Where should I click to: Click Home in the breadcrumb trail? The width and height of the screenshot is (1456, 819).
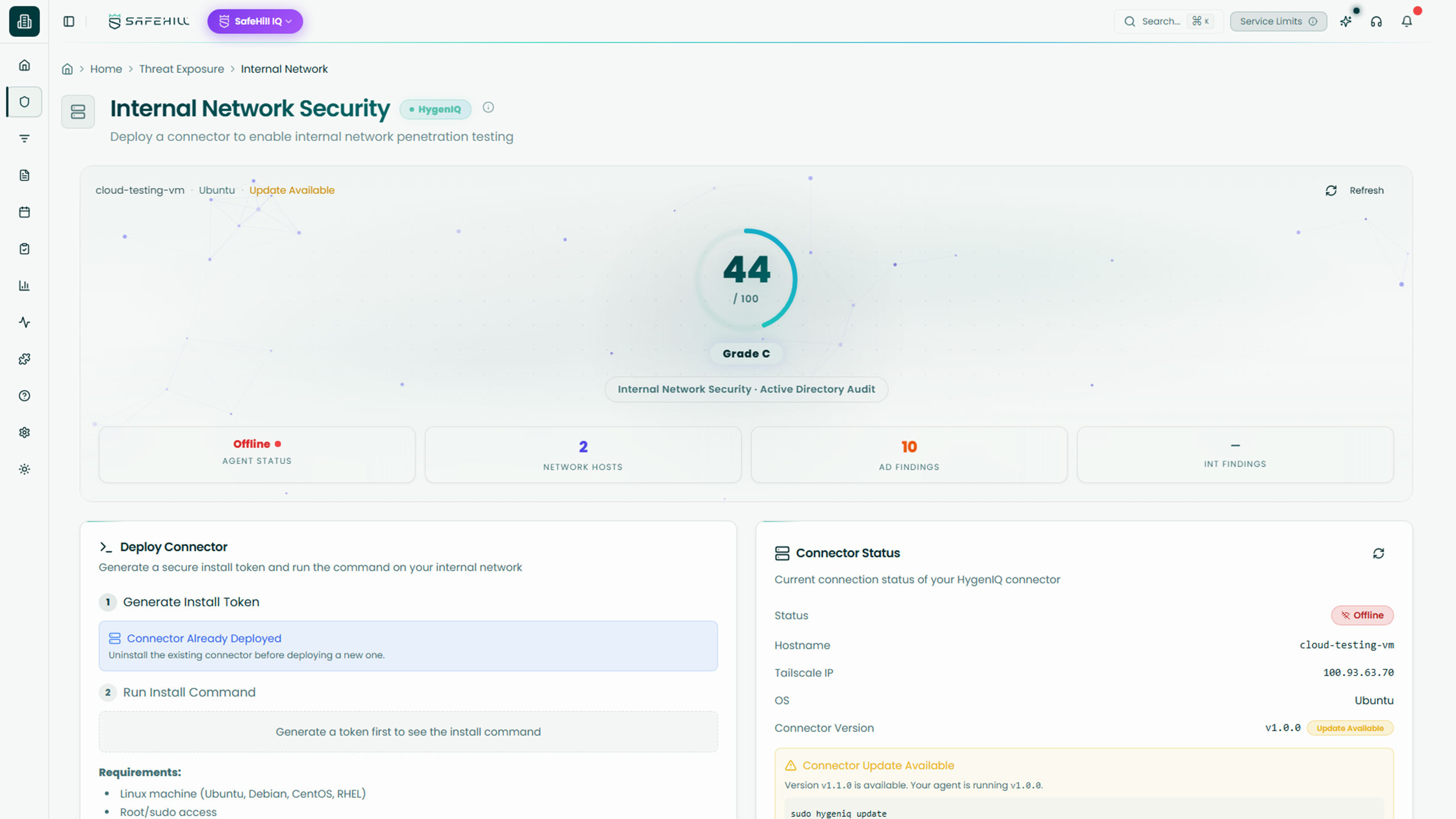pyautogui.click(x=106, y=68)
